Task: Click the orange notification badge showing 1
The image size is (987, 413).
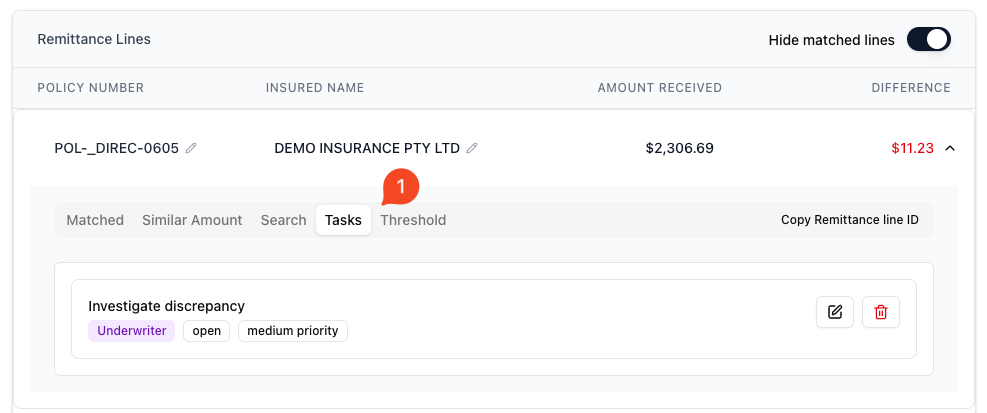Action: [401, 186]
